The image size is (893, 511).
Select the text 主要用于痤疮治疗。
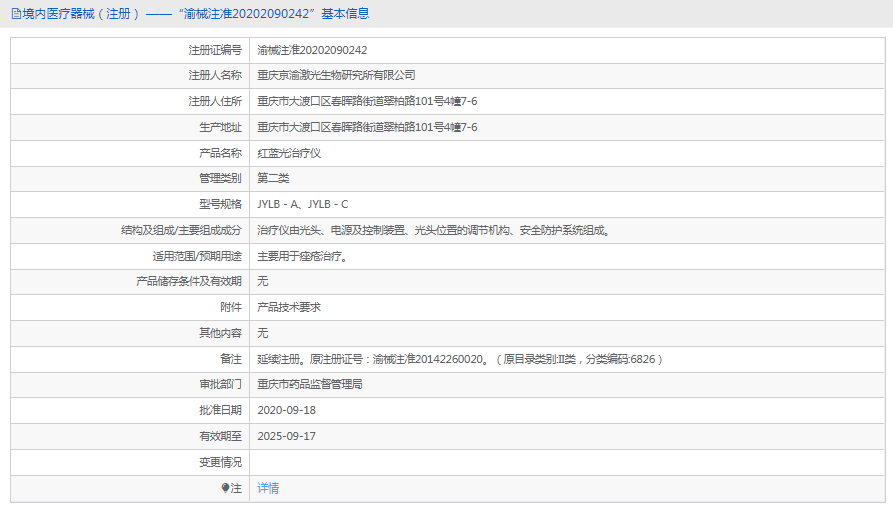pos(302,256)
